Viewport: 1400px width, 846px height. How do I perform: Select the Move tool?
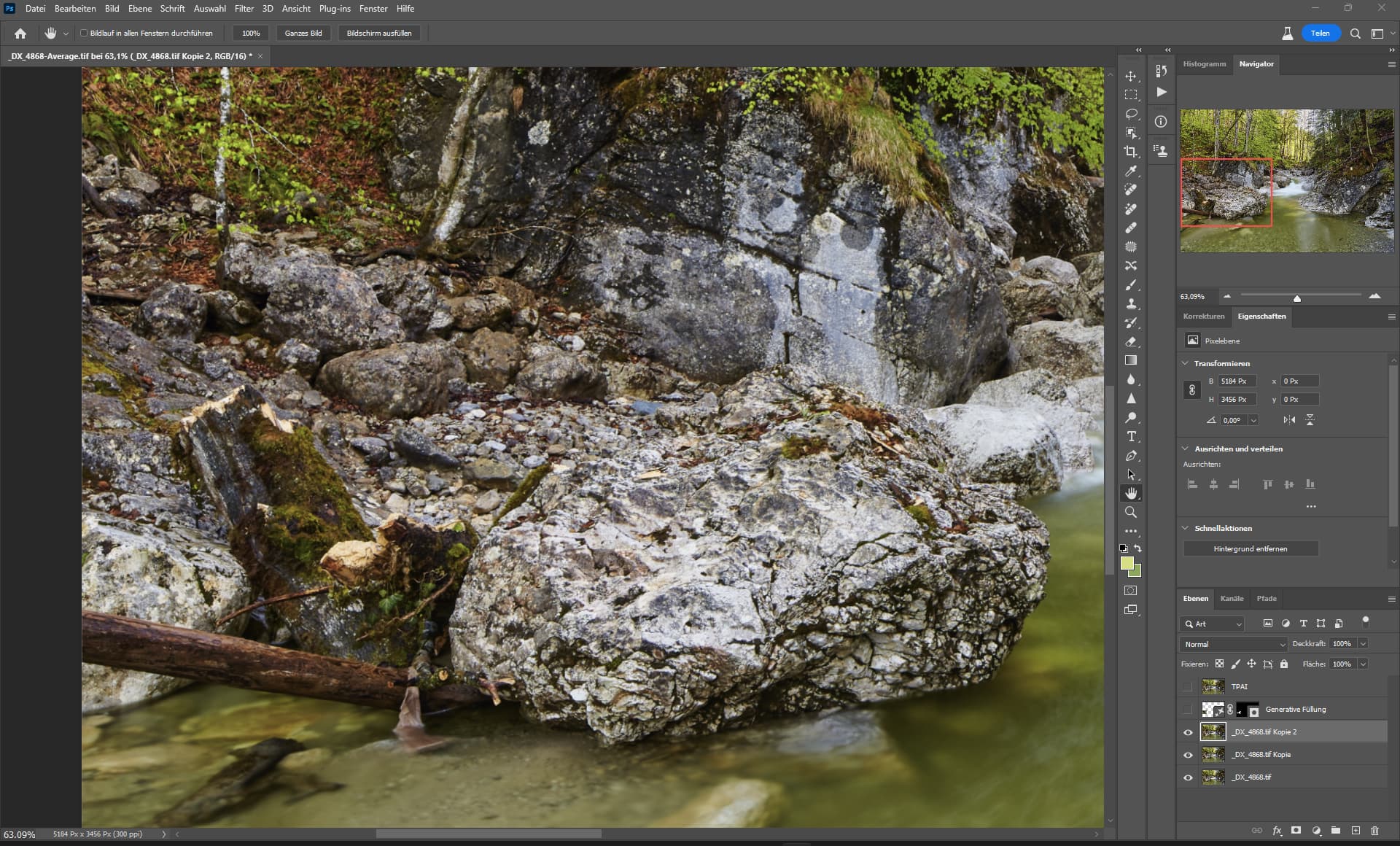pyautogui.click(x=1130, y=76)
